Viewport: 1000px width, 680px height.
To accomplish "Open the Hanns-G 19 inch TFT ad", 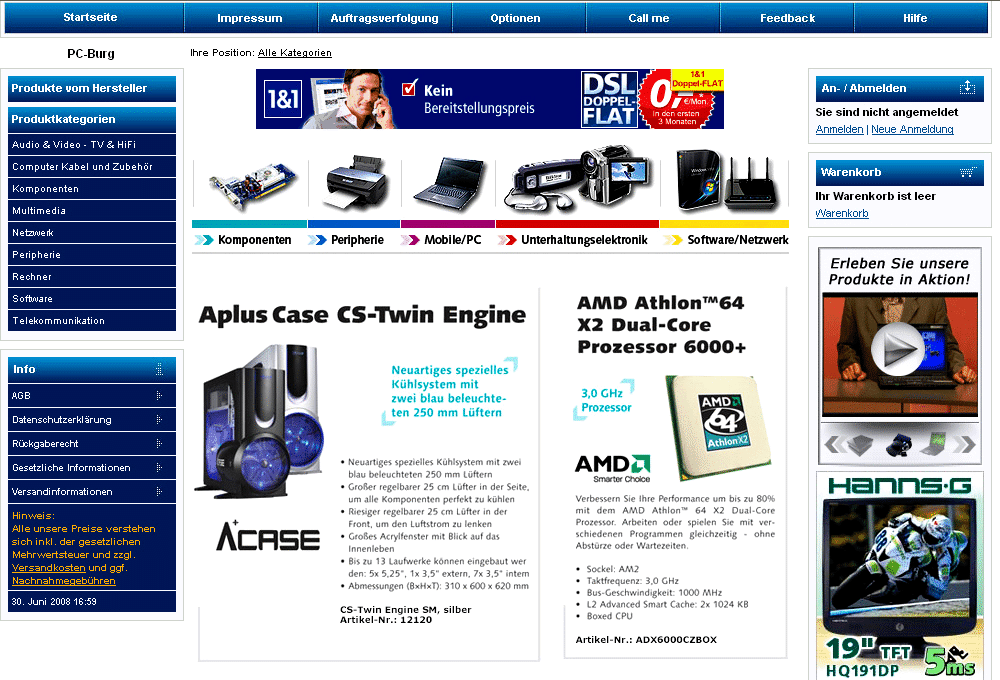I will [x=899, y=577].
